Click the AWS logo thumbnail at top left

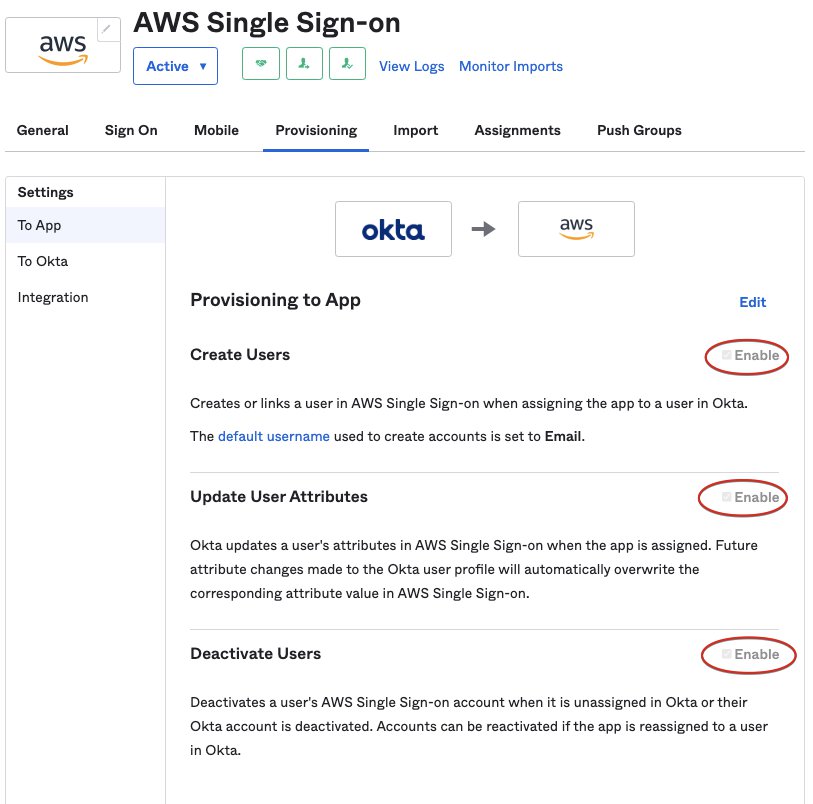point(63,45)
